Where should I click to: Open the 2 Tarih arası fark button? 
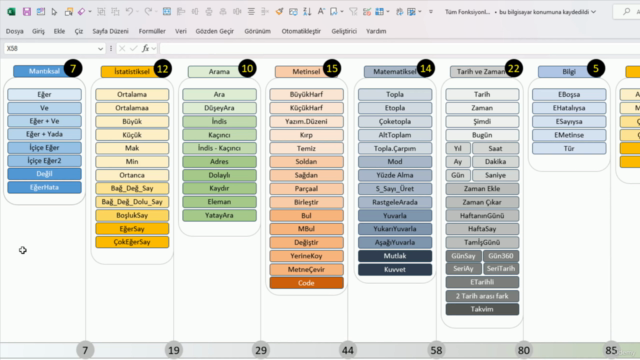482,296
